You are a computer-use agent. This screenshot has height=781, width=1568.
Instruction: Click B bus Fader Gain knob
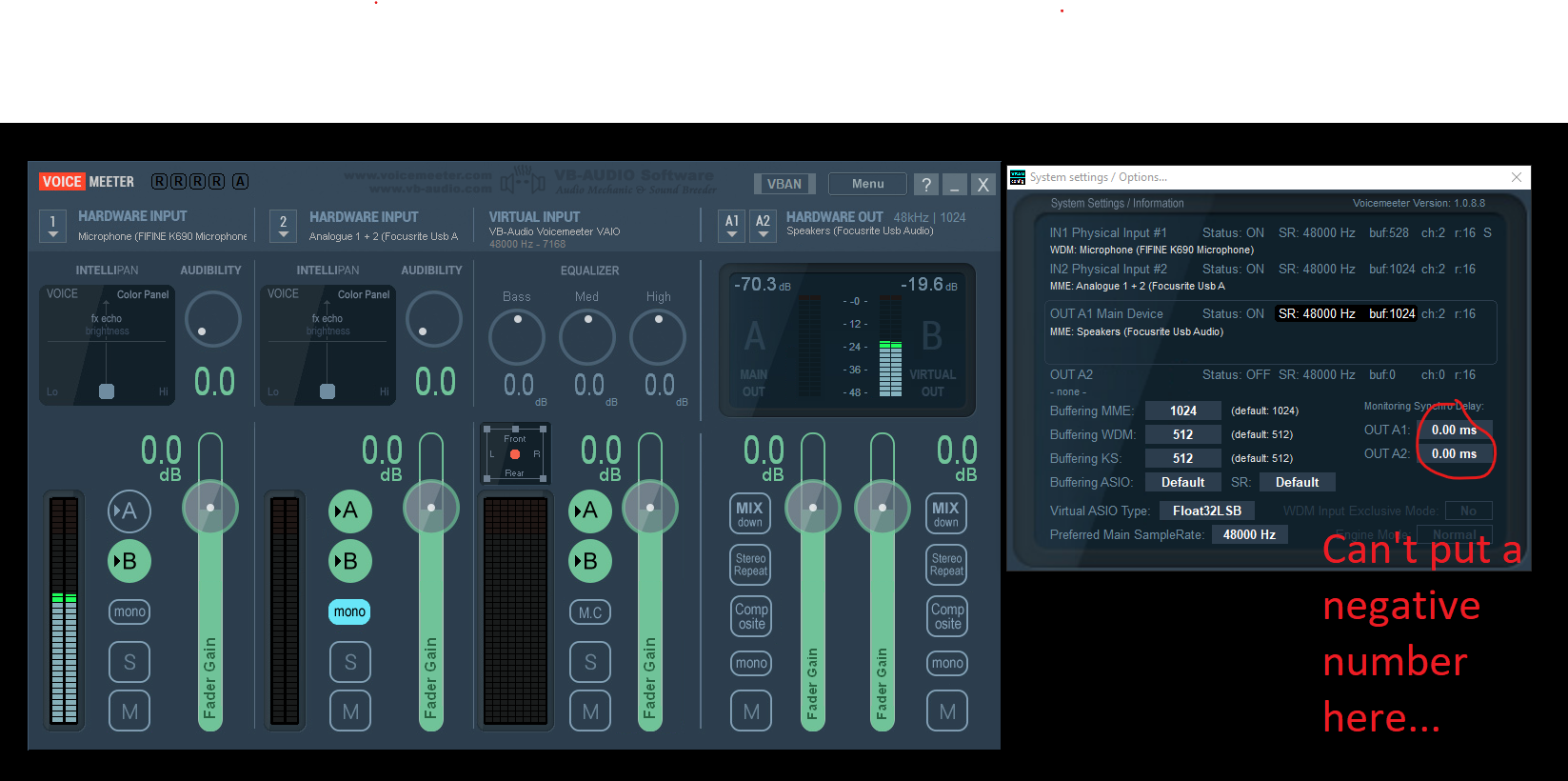pyautogui.click(x=883, y=508)
